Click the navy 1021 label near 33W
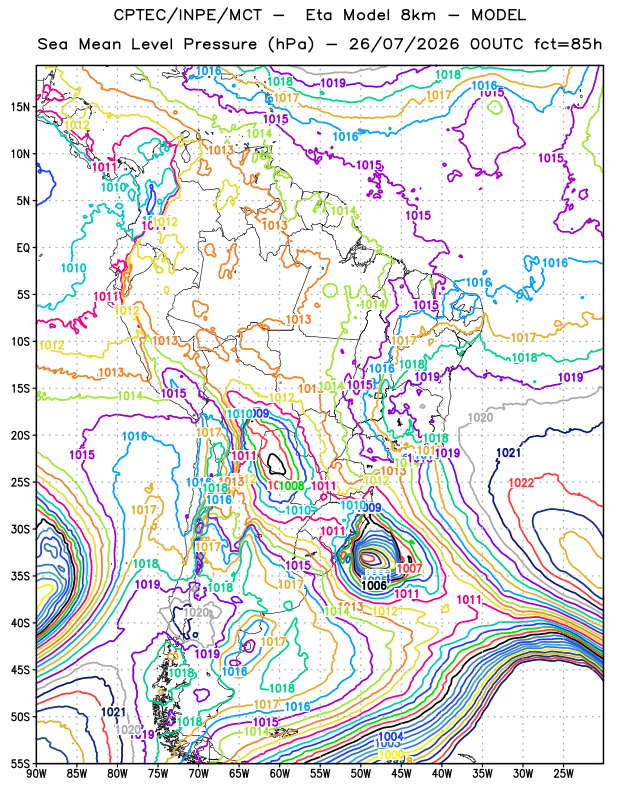Screen dimensions: 618x800 pyautogui.click(x=508, y=453)
